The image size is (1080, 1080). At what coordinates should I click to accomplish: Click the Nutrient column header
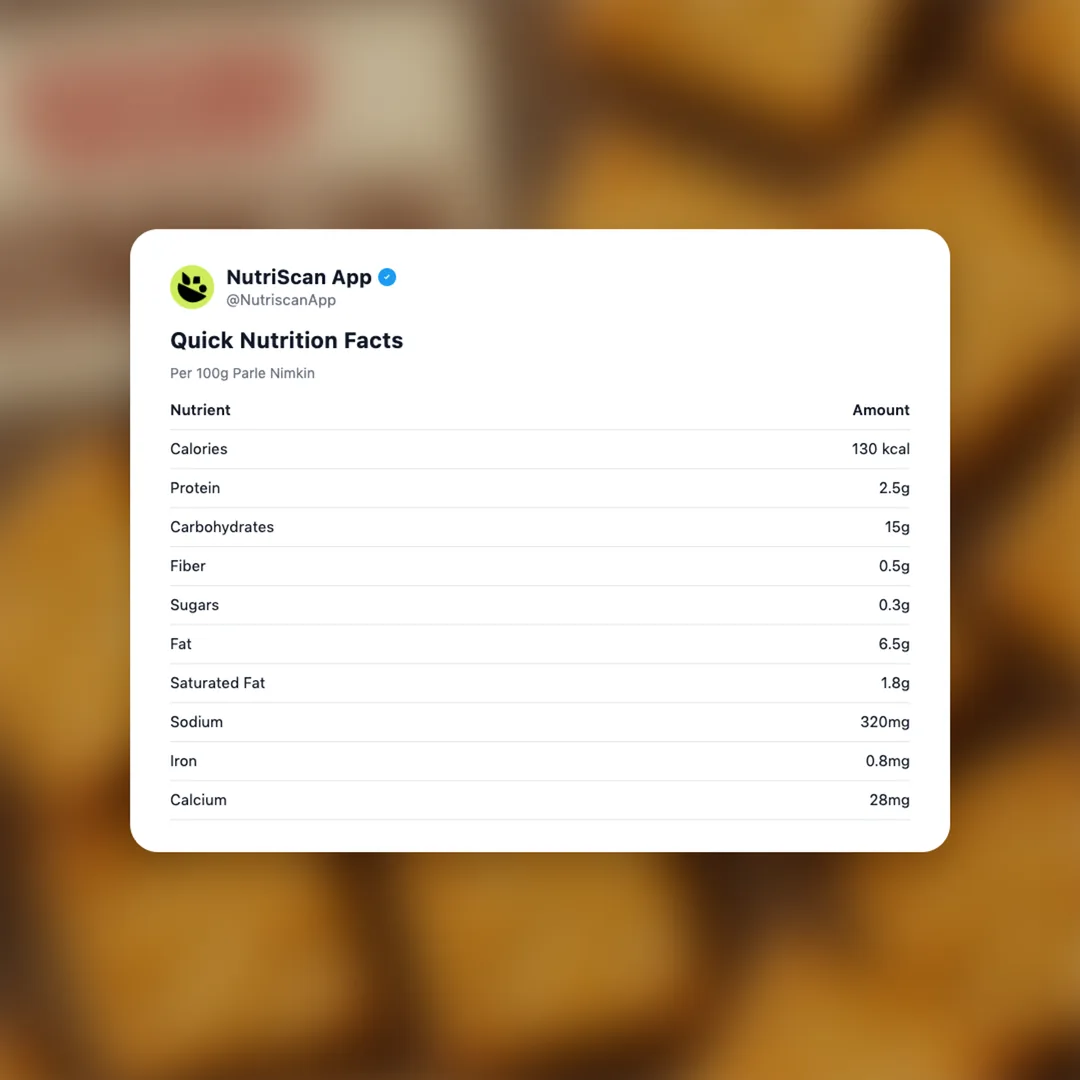pyautogui.click(x=200, y=410)
